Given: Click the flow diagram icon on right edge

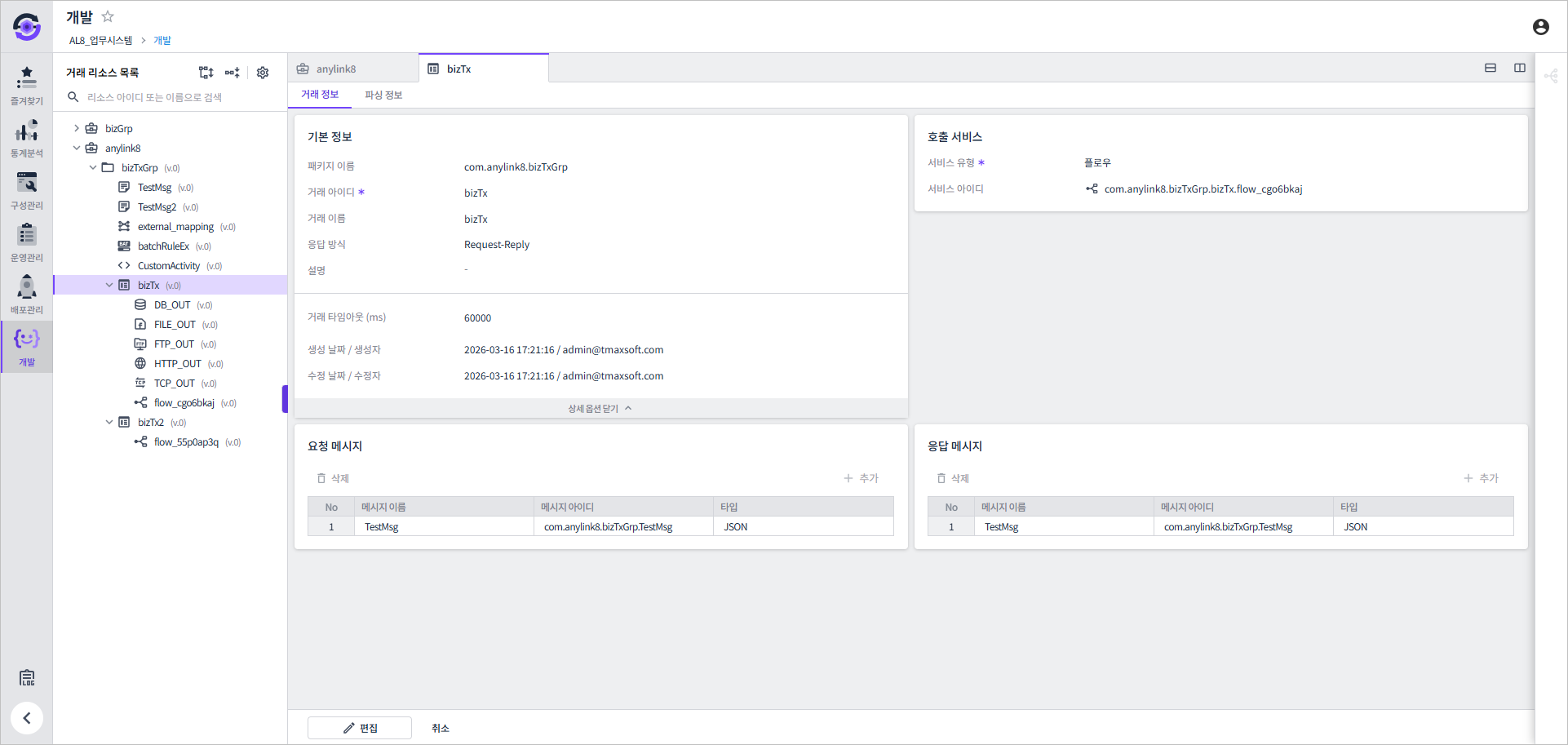Looking at the screenshot, I should (1551, 76).
